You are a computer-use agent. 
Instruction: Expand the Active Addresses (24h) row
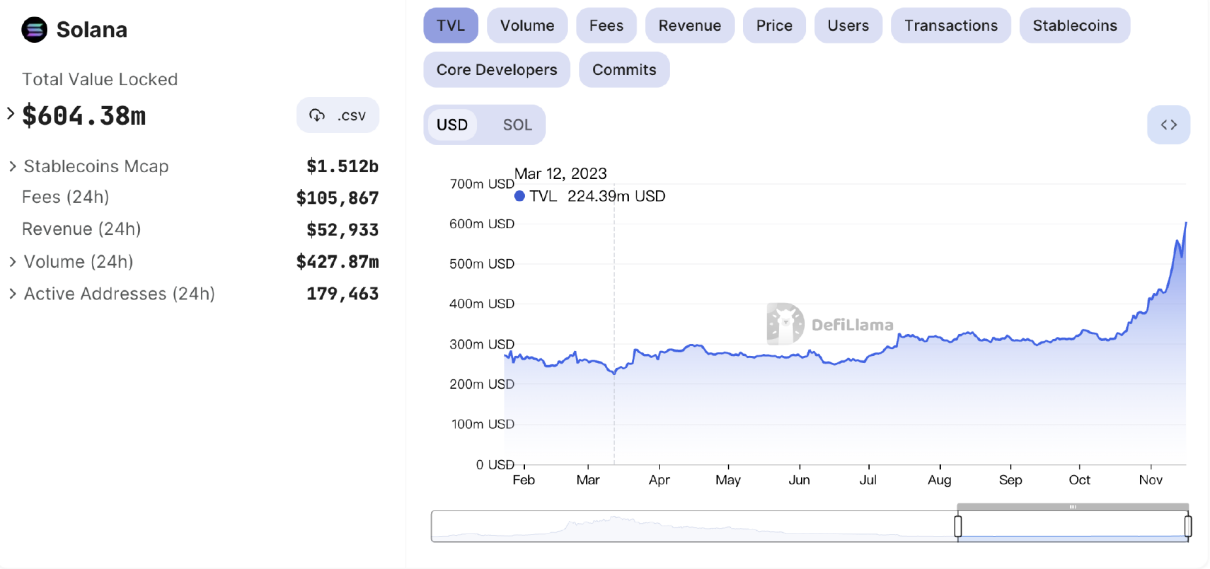click(13, 294)
